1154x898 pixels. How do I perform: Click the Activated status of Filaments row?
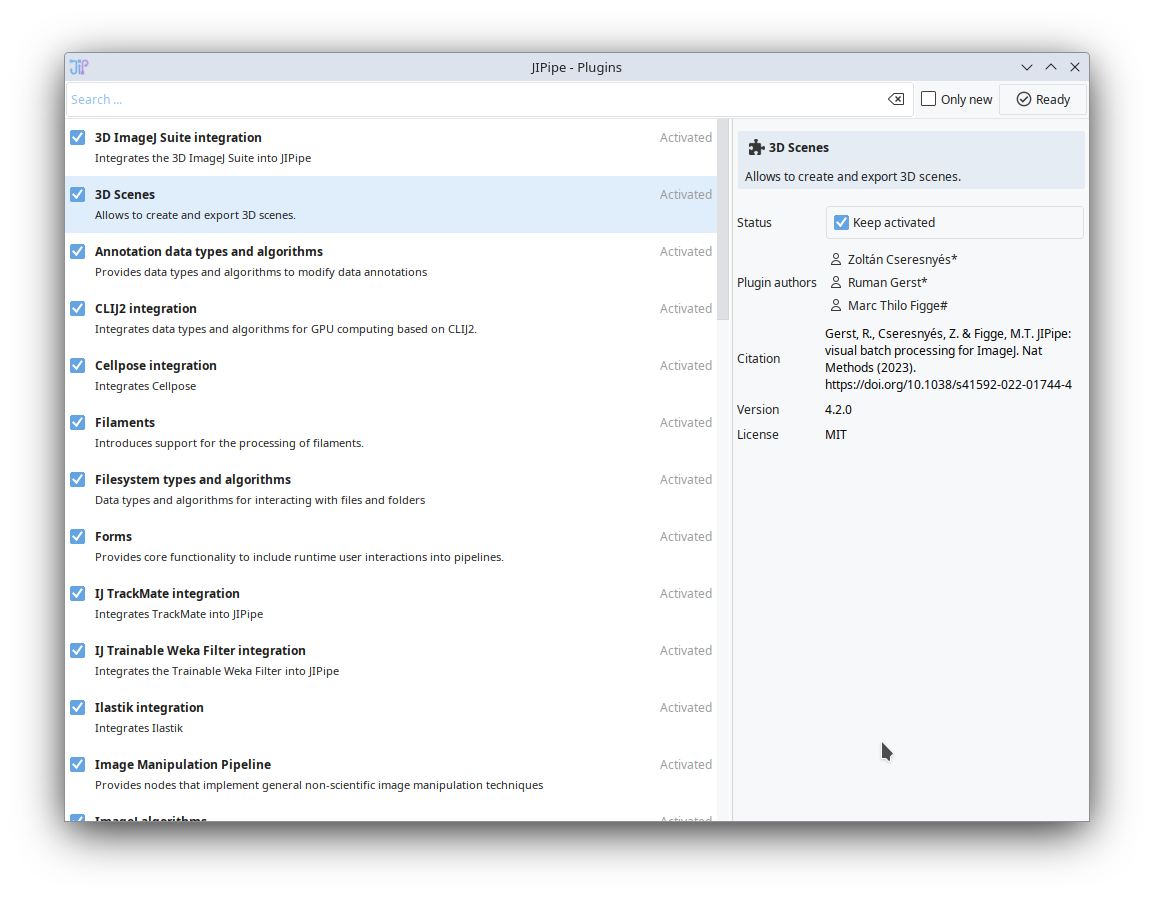pyautogui.click(x=686, y=423)
